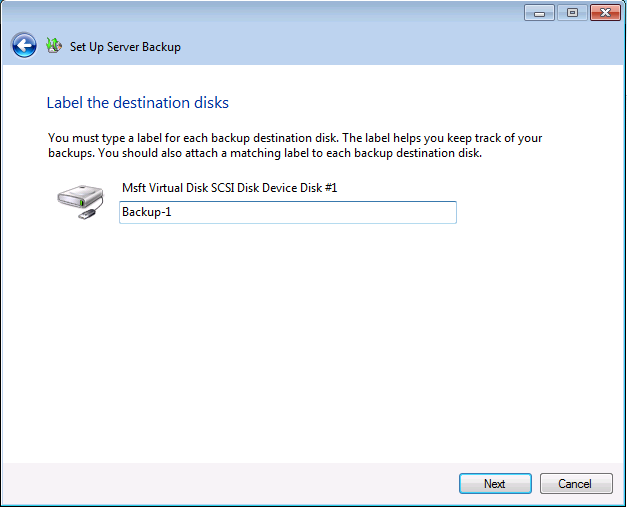Click Next to continue the wizard
Image resolution: width=627 pixels, height=507 pixels.
pos(495,484)
